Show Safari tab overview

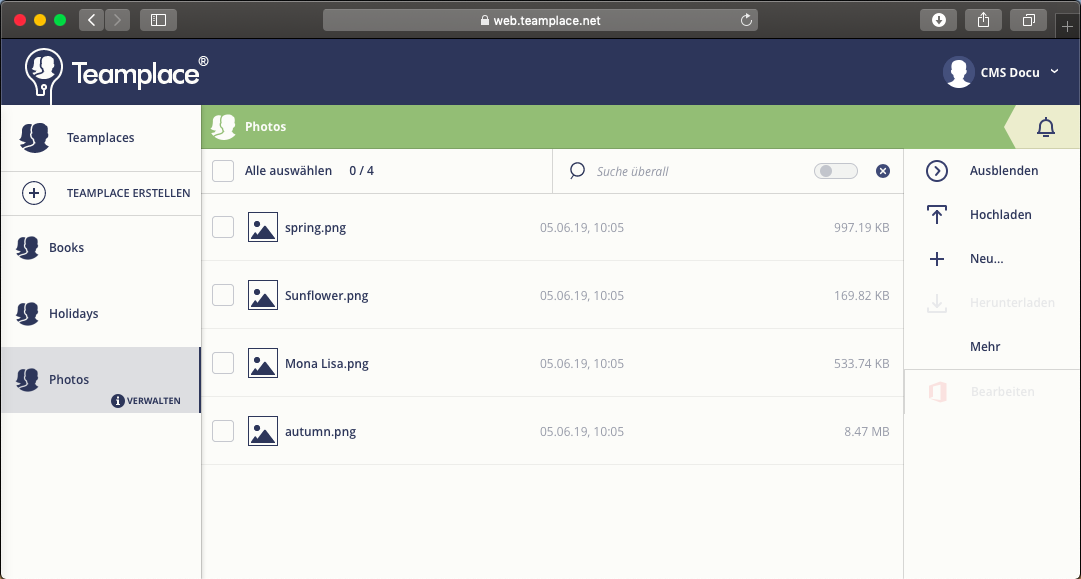coord(1029,20)
